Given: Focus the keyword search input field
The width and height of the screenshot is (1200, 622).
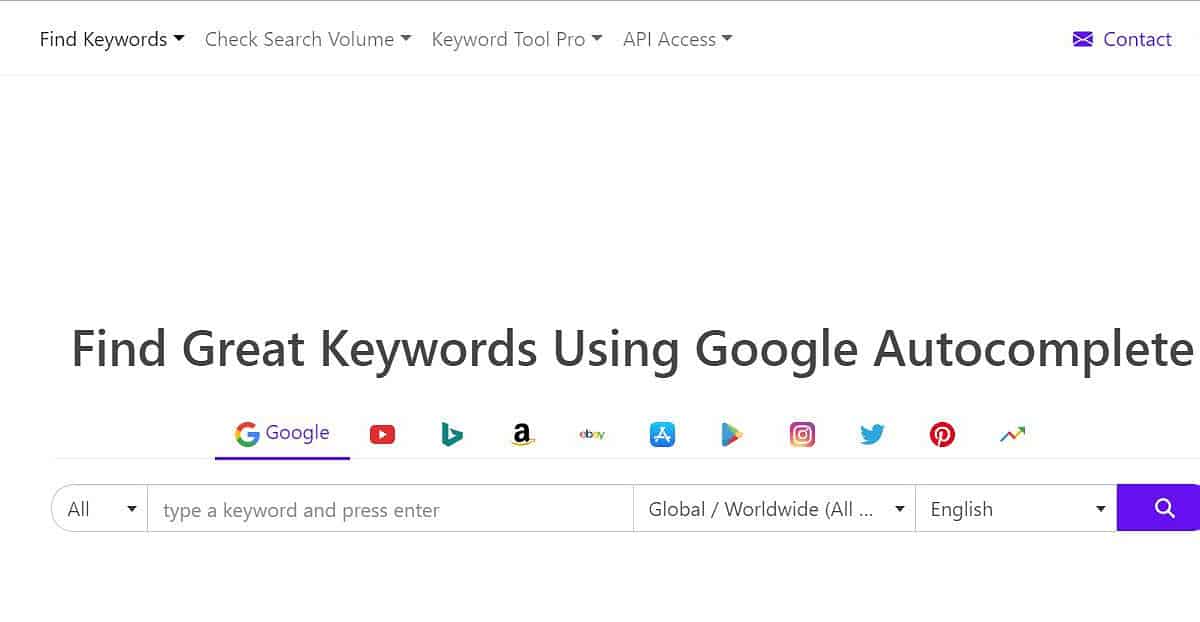Looking at the screenshot, I should point(390,510).
